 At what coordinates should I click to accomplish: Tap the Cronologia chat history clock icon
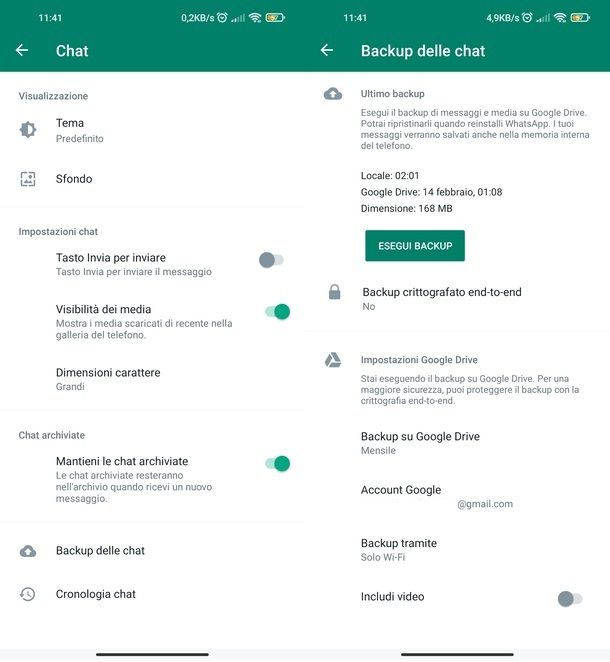point(28,594)
